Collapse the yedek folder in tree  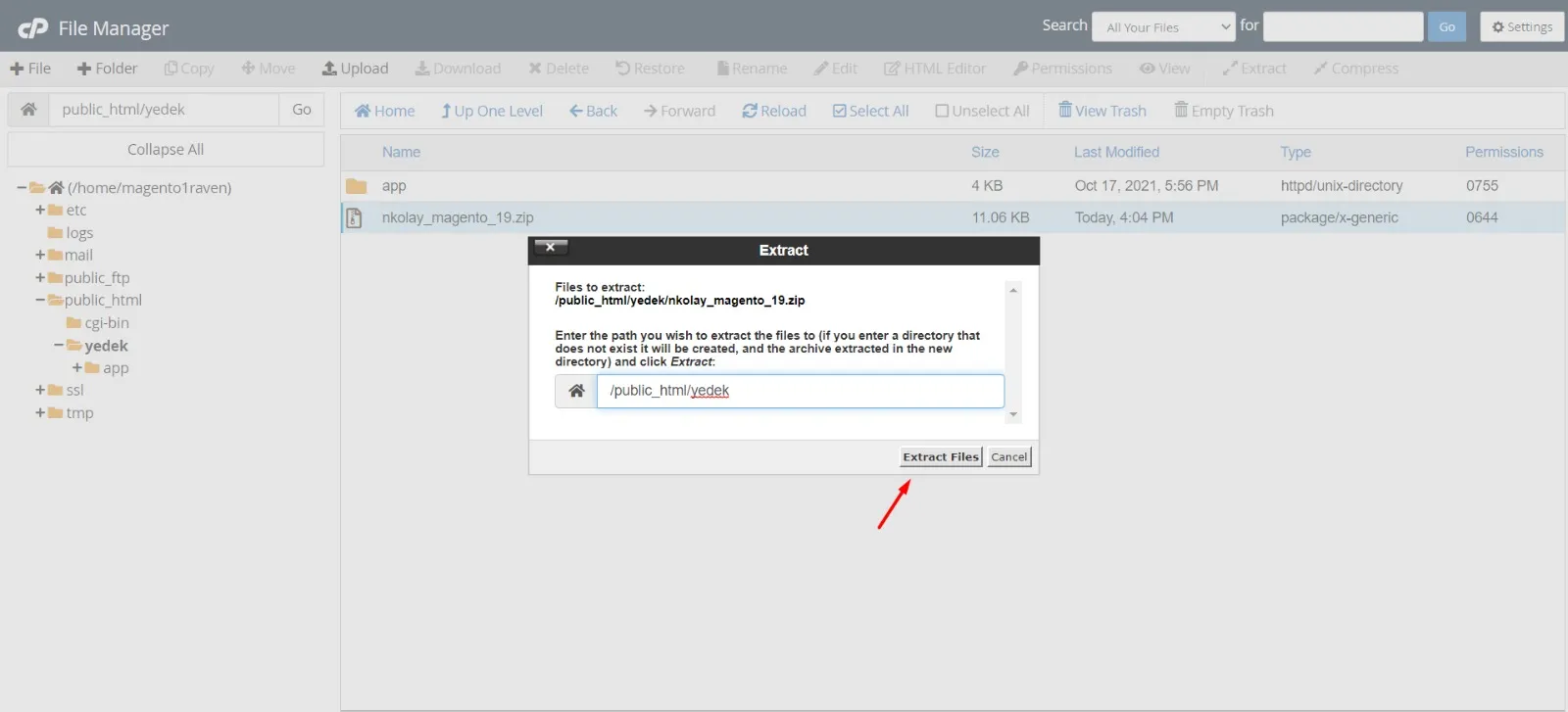pos(59,346)
